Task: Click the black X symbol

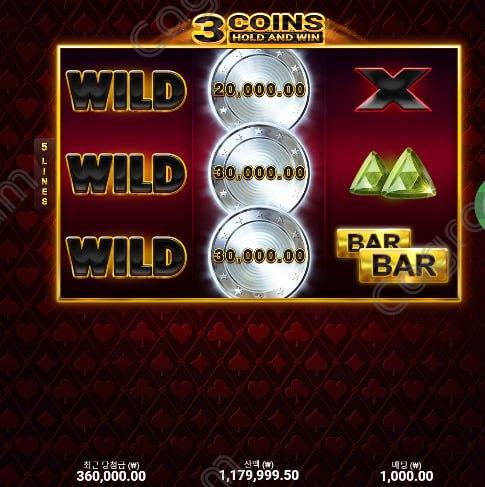Action: coord(393,89)
